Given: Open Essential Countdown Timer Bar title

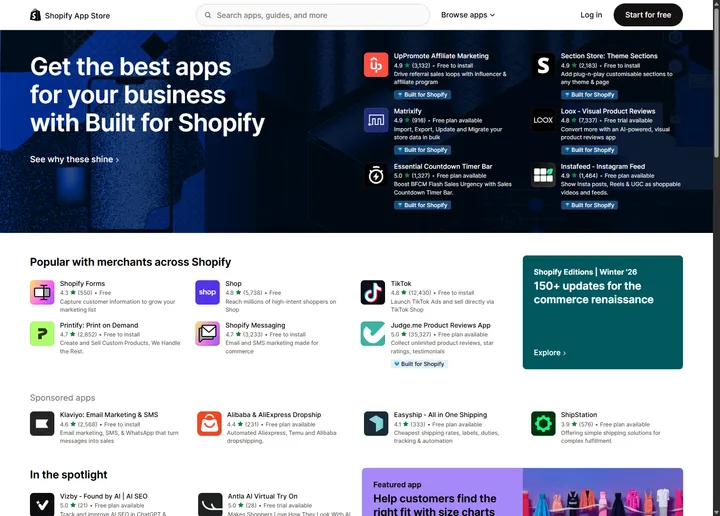Looking at the screenshot, I should 443,167.
